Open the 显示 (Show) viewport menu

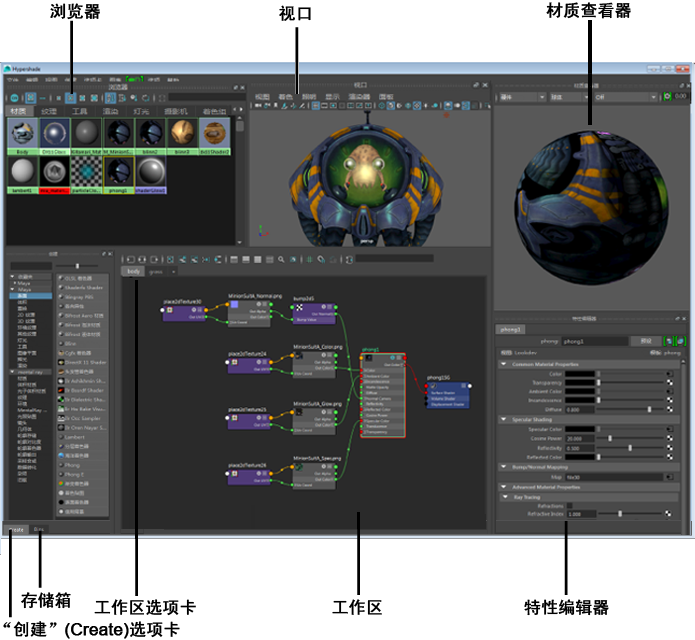pos(332,97)
